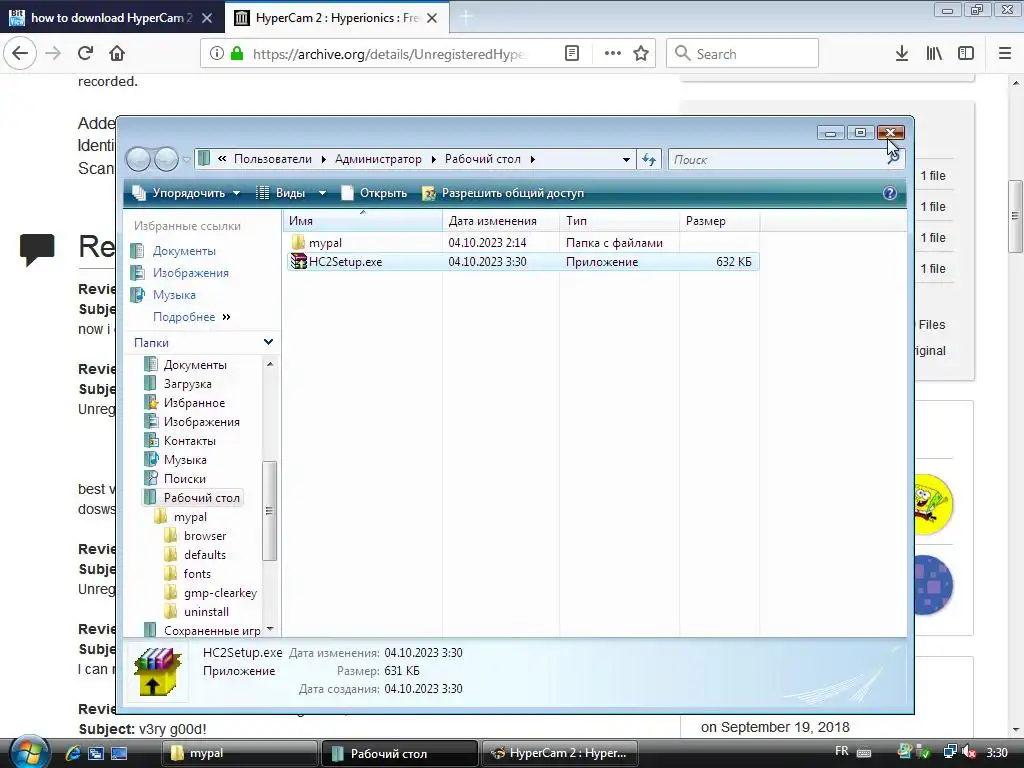
Task: Click the Поиск search box in Explorer
Action: [786, 159]
